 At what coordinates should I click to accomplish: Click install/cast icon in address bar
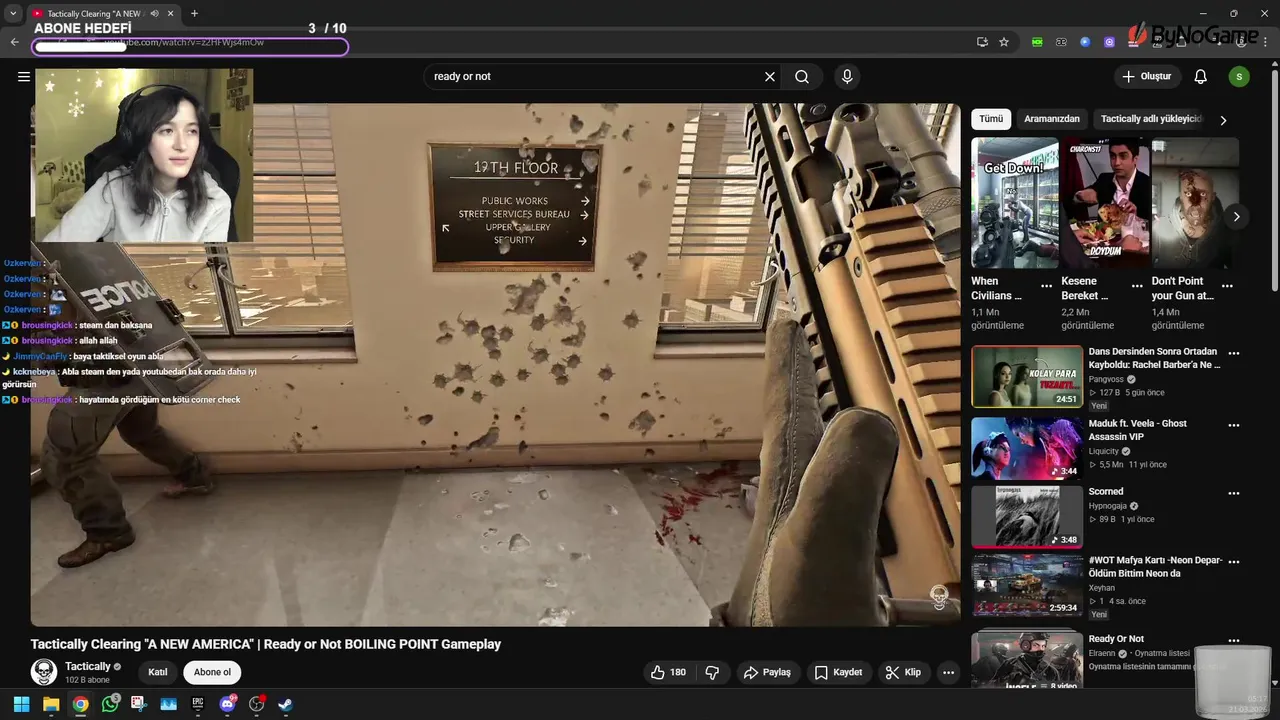(982, 42)
